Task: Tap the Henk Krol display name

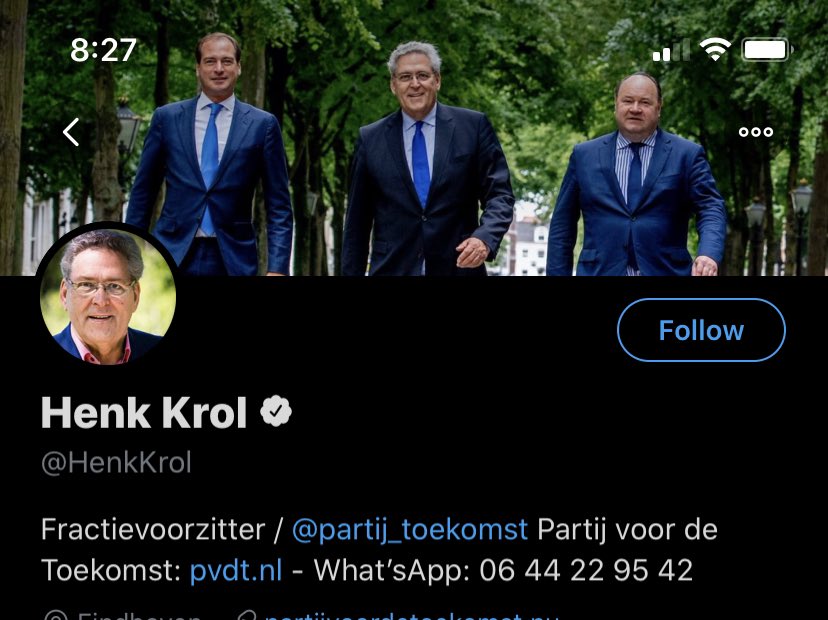Action: coord(144,412)
